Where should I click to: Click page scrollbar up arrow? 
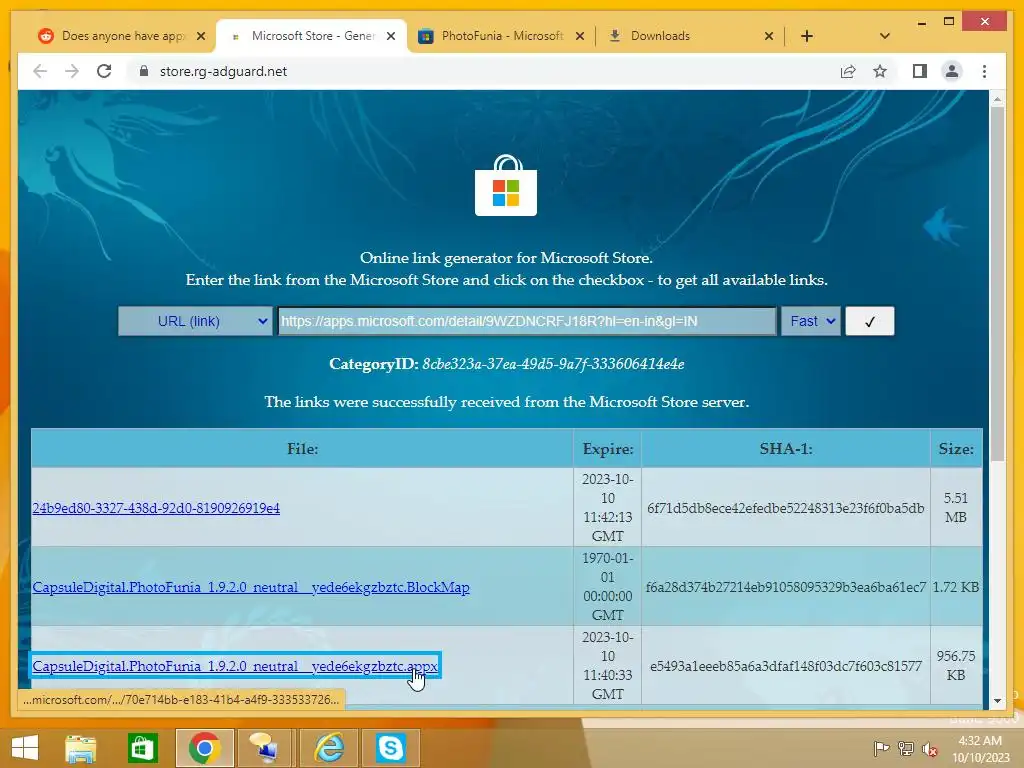click(x=997, y=99)
